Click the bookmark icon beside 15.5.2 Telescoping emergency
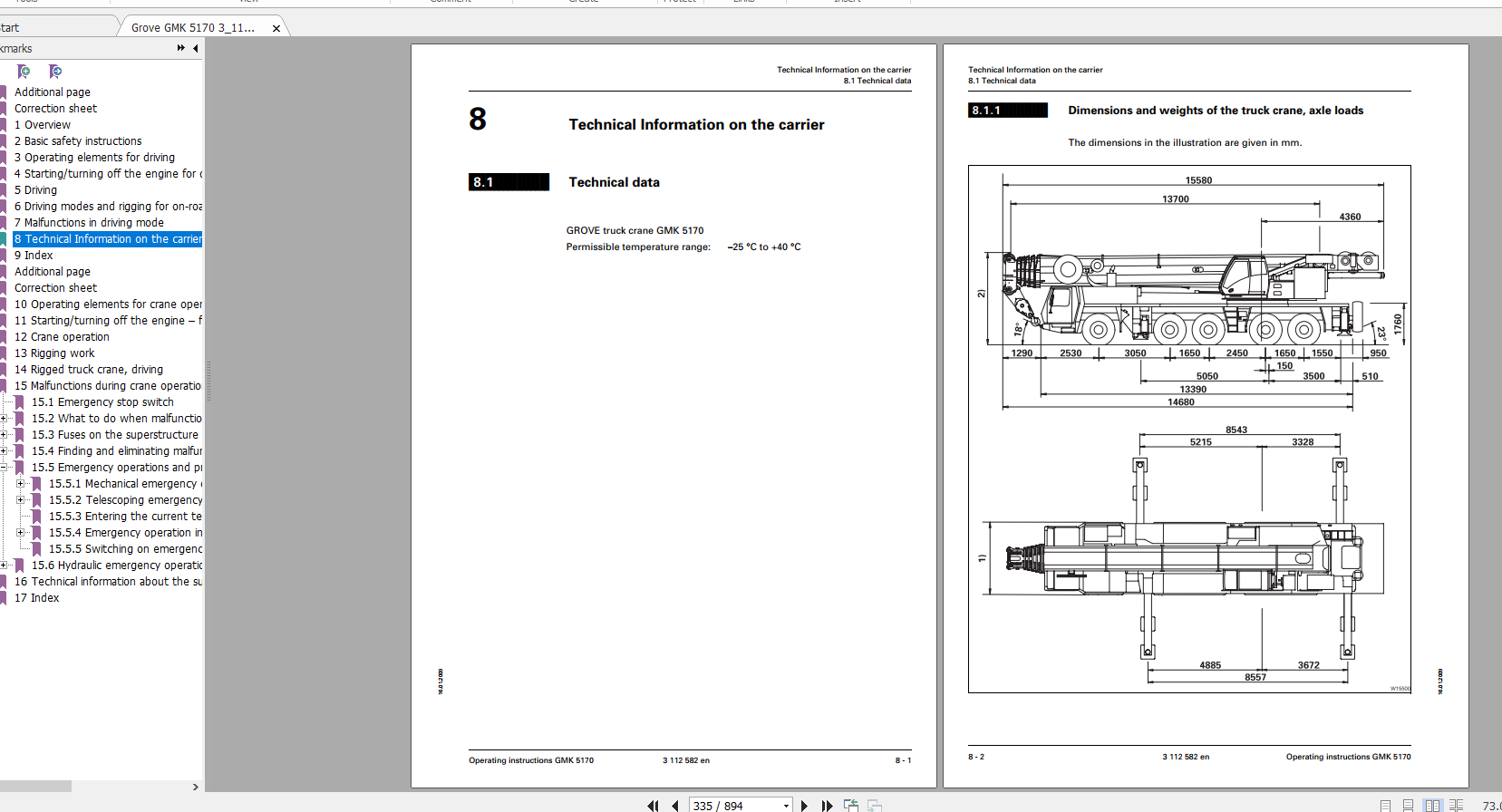The width and height of the screenshot is (1502, 812). (x=36, y=500)
